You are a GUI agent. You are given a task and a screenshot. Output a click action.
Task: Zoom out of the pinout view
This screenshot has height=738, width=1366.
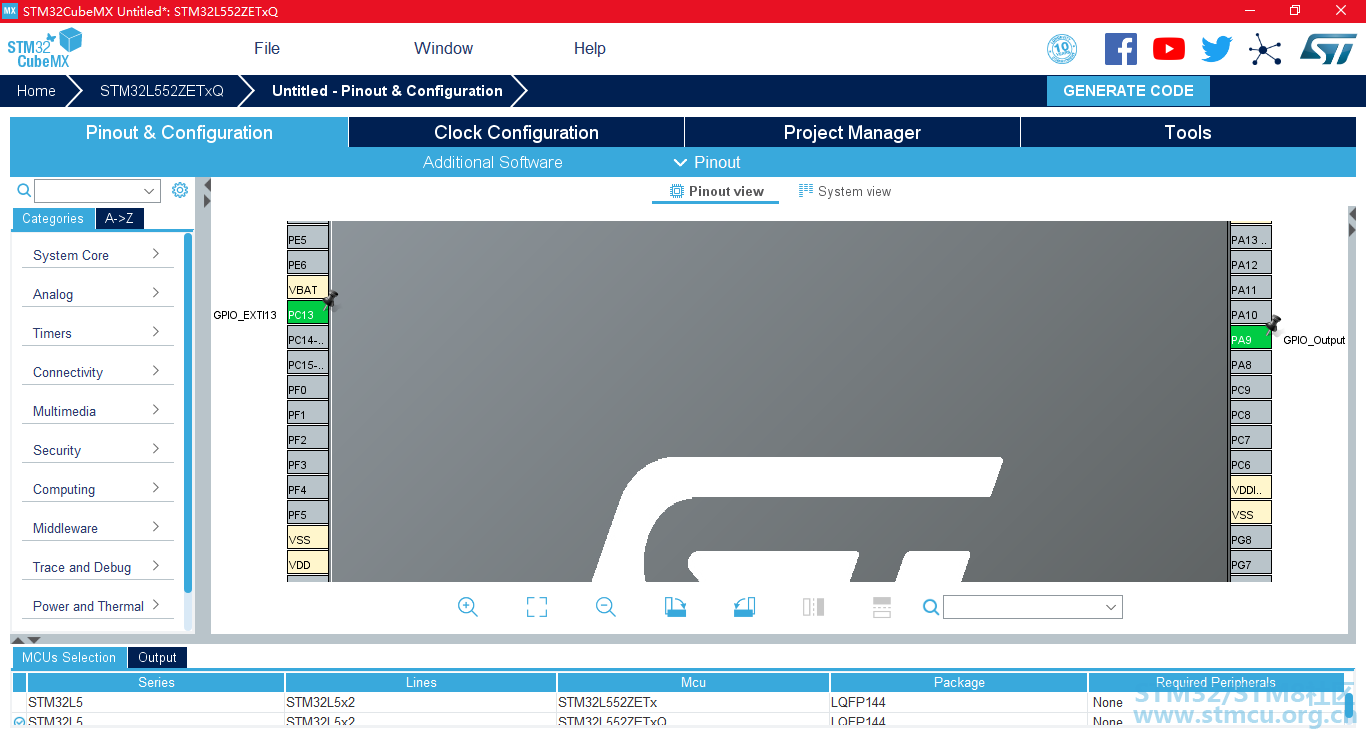click(605, 607)
